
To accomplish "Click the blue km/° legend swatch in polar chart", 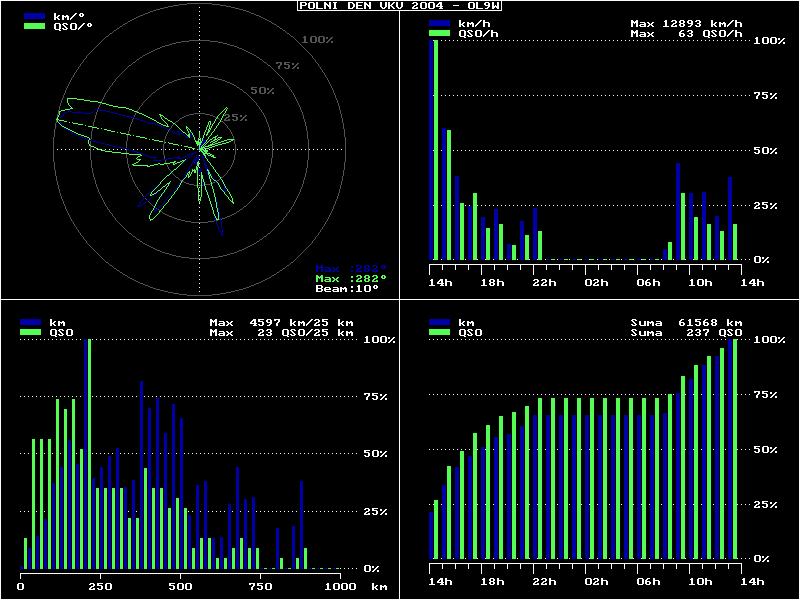I will pyautogui.click(x=35, y=16).
